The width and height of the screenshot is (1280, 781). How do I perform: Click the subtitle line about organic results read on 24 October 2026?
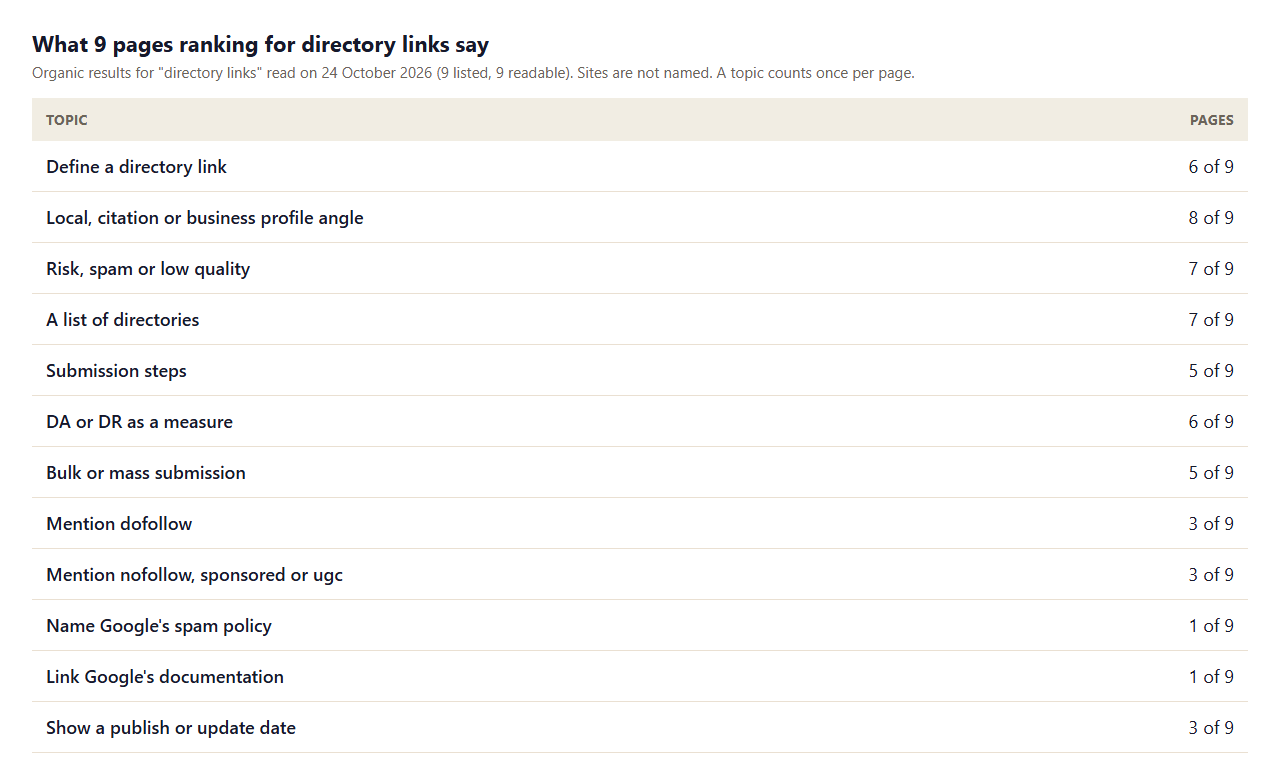coord(473,73)
